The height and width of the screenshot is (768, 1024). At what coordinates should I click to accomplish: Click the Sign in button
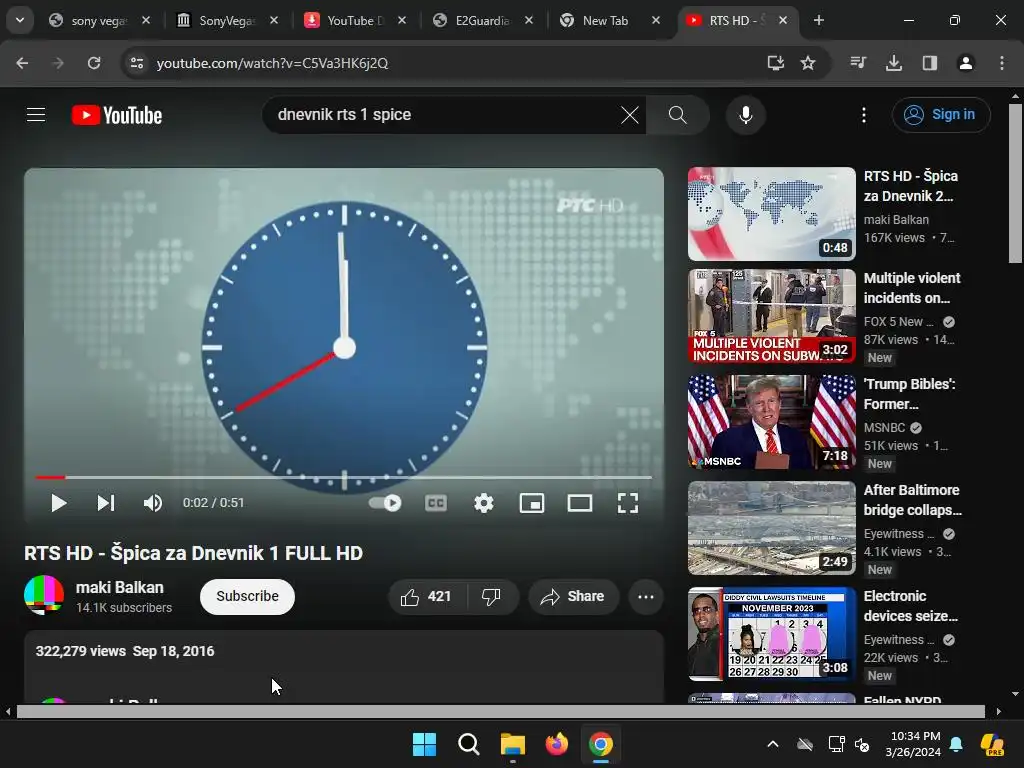[940, 115]
